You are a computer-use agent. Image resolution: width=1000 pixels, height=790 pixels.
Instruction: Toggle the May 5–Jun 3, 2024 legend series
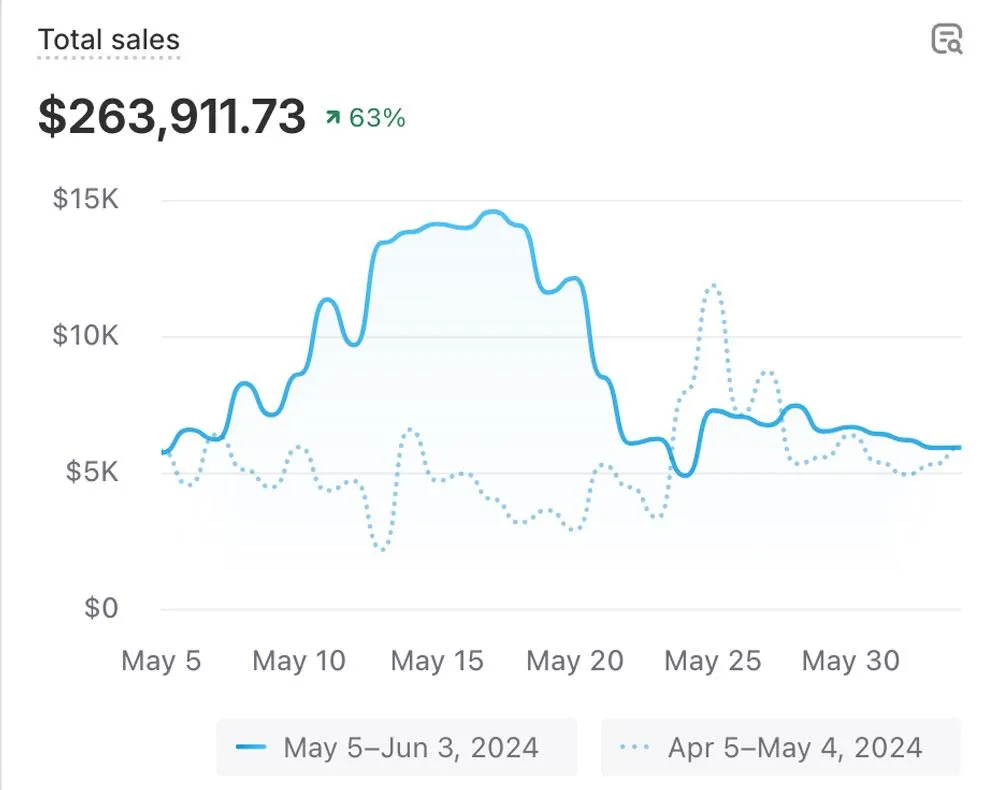tap(396, 747)
